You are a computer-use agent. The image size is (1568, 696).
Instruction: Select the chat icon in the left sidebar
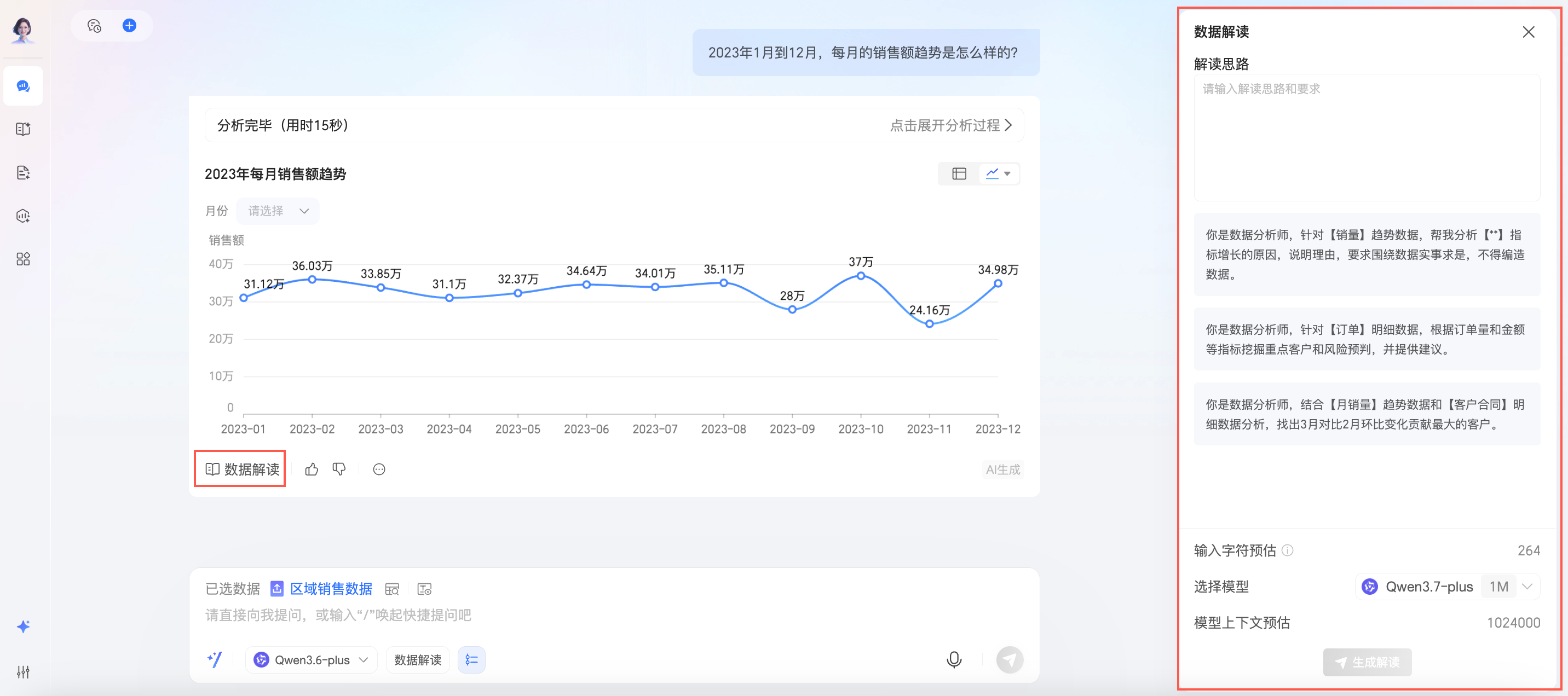tap(23, 86)
